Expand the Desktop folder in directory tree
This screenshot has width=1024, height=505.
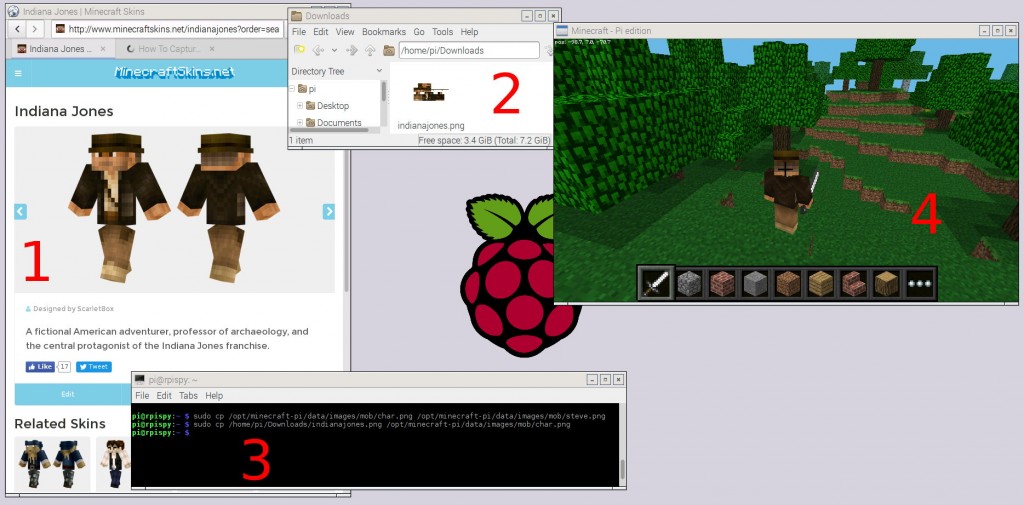coord(300,106)
